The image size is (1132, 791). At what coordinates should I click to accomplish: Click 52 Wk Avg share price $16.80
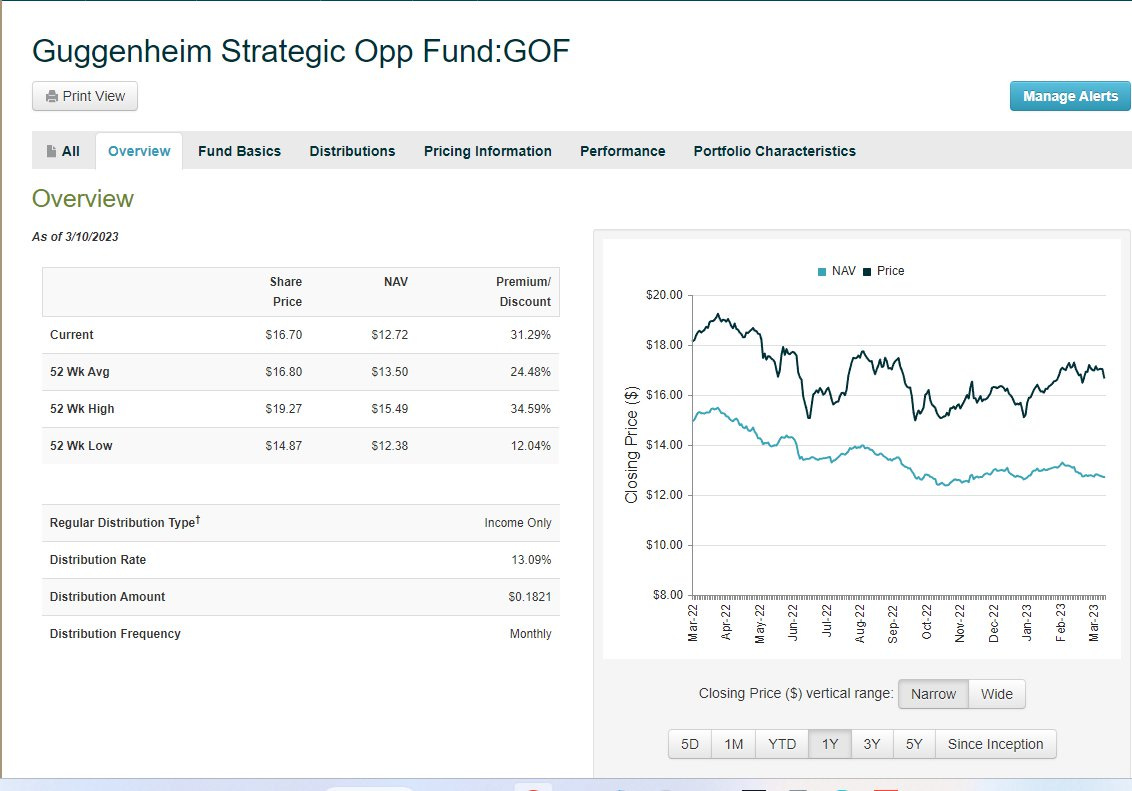[x=284, y=372]
